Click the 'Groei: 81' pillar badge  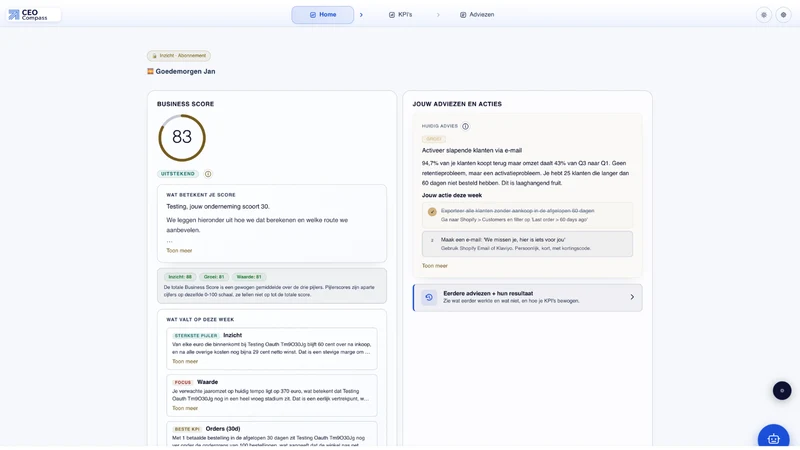[x=214, y=277]
